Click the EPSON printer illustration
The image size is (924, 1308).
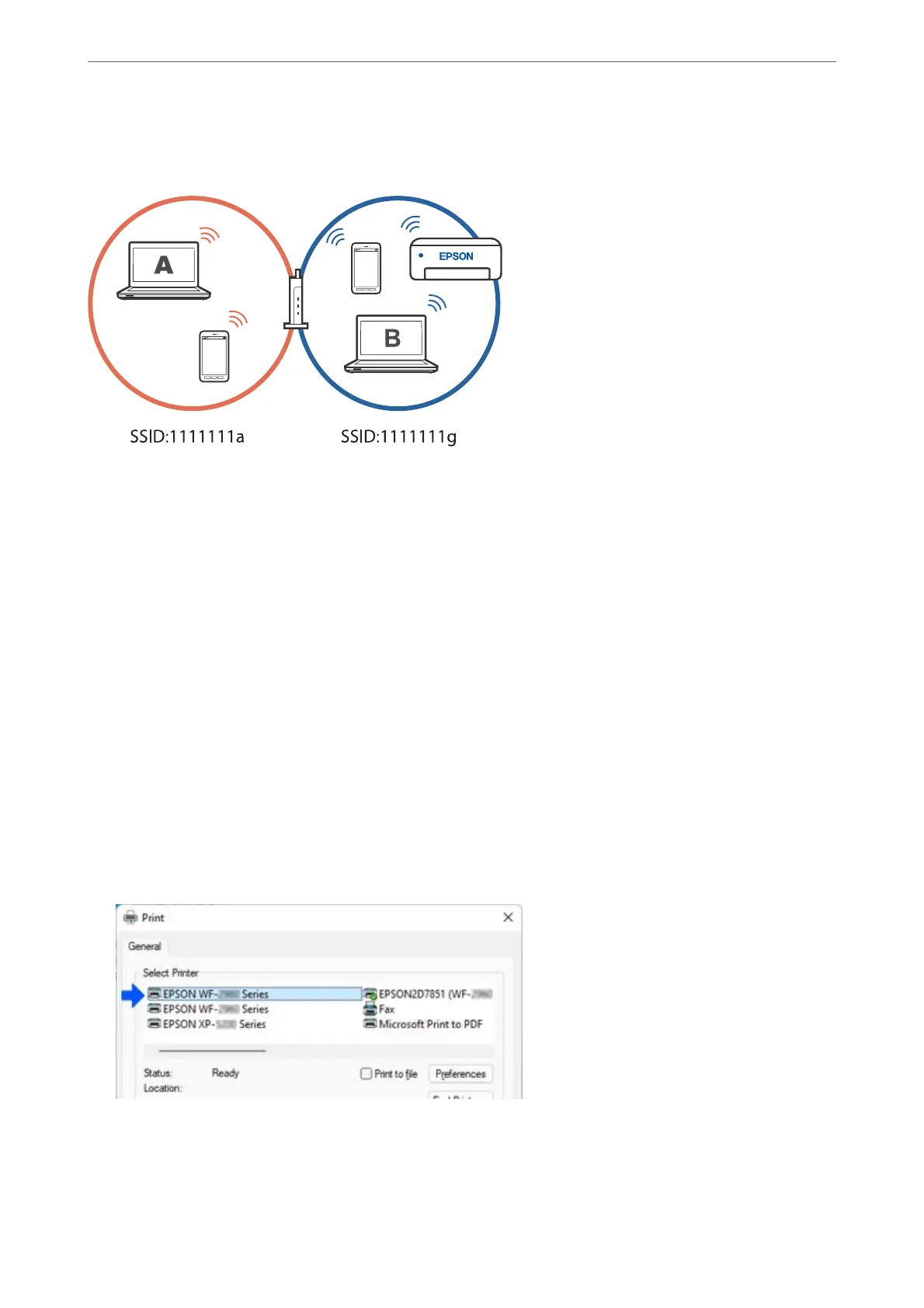(456, 259)
